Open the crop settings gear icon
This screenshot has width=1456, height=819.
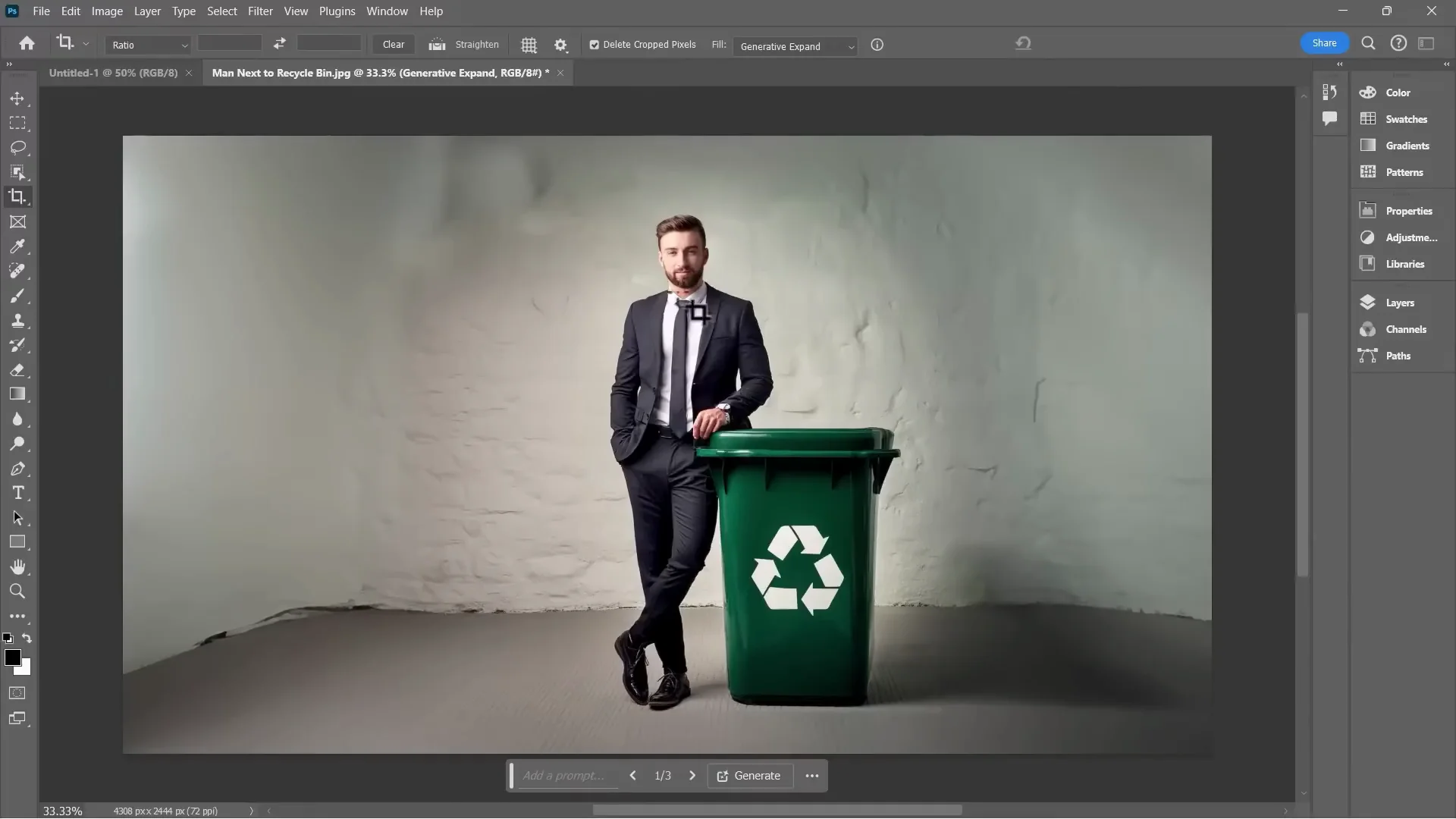click(560, 45)
